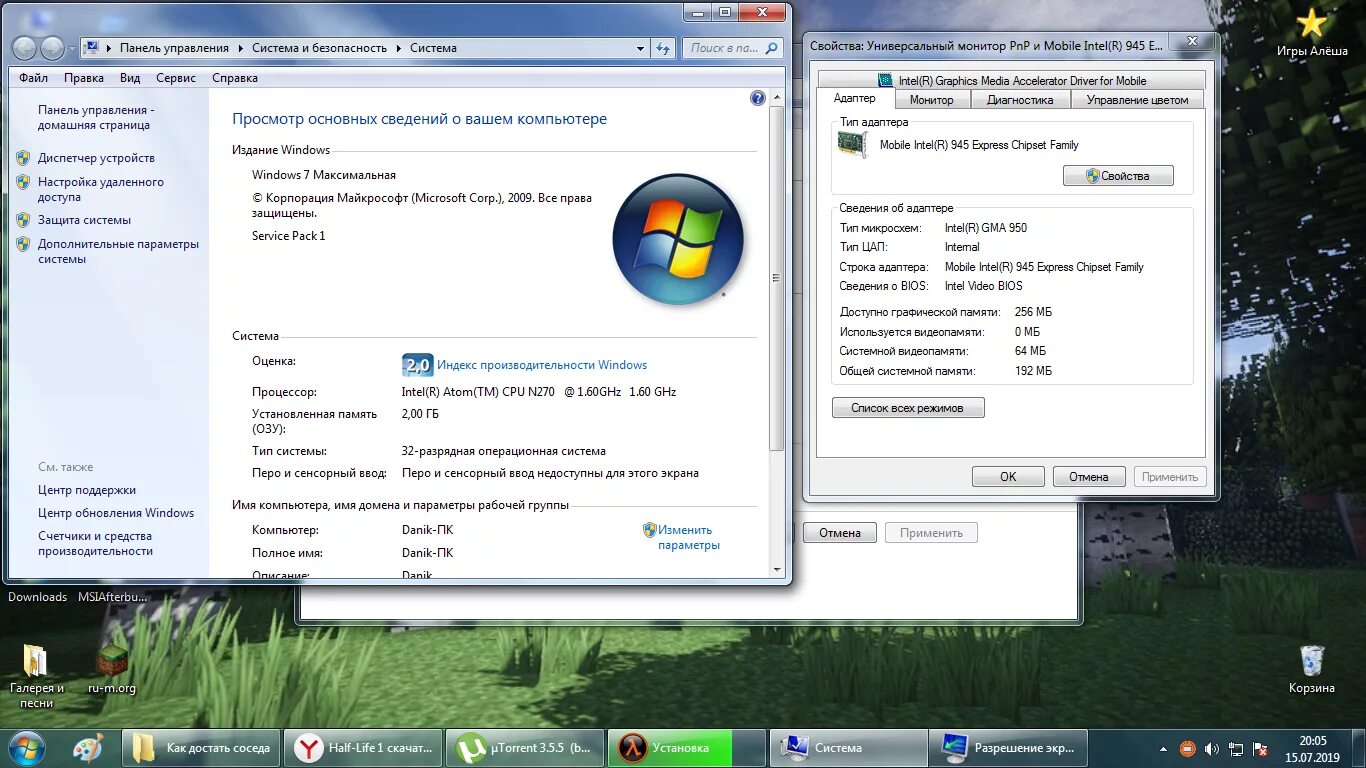Open Paint from the taskbar palette icon
Viewport: 1366px width, 768px height.
88,747
